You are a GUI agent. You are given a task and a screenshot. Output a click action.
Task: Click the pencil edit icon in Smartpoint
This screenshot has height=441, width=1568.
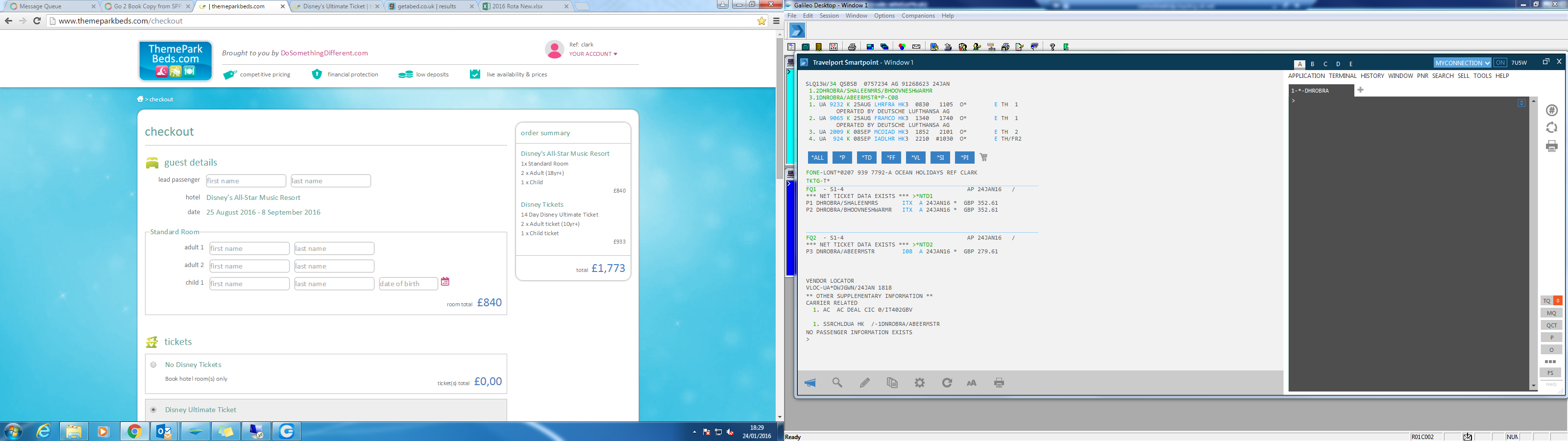865,383
